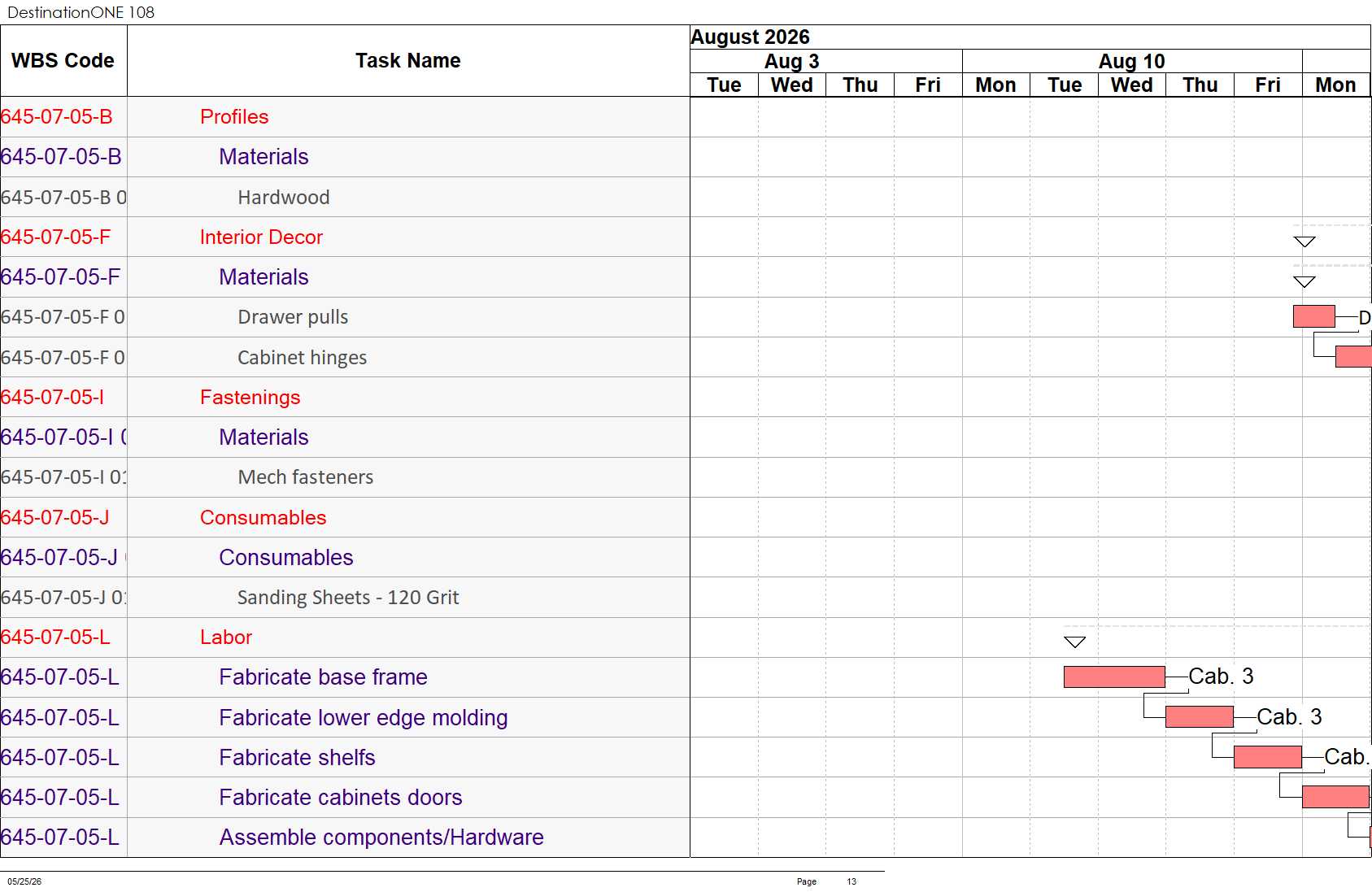
Task: Click the Task Name column header
Action: (408, 61)
